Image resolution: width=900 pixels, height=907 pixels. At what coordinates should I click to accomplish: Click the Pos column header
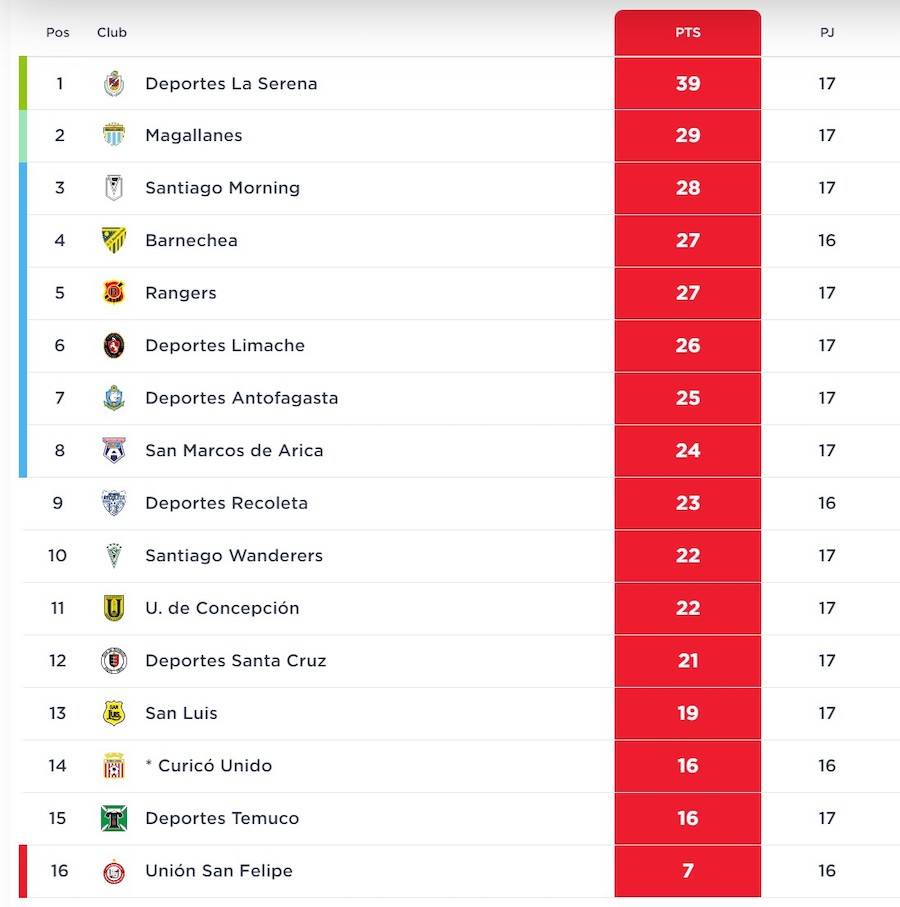(x=58, y=32)
